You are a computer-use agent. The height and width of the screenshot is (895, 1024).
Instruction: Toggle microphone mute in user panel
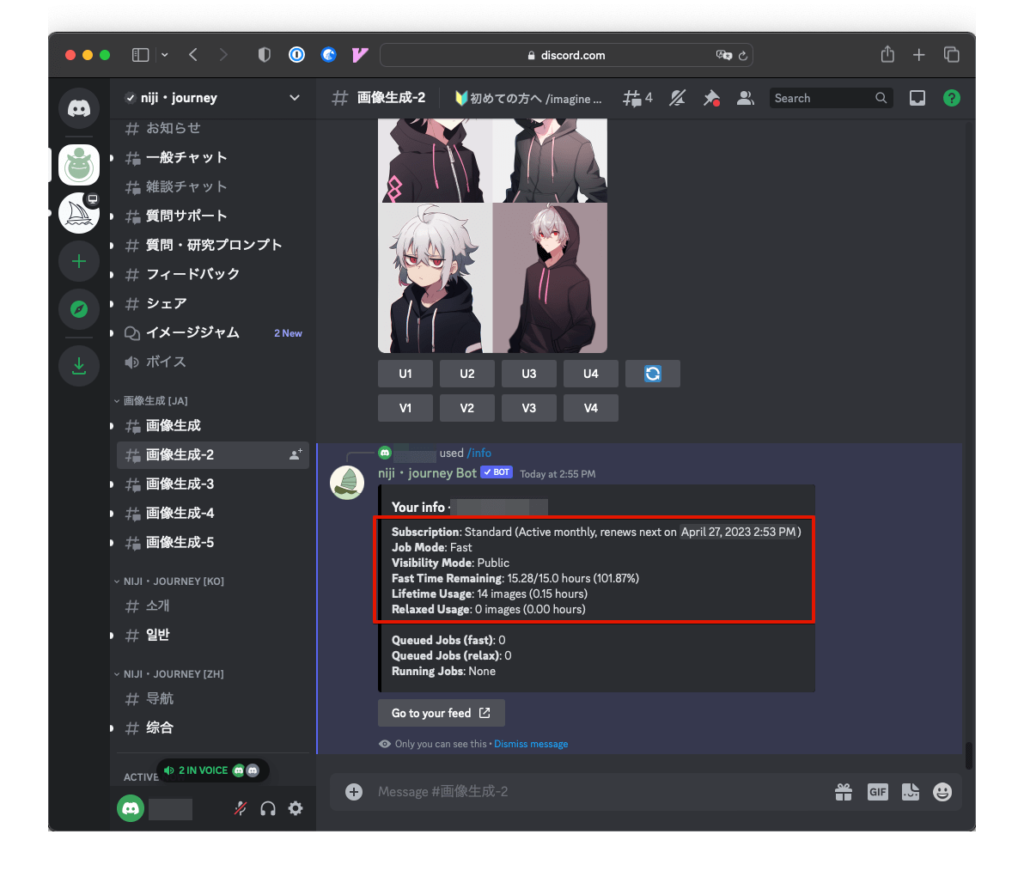click(x=240, y=809)
